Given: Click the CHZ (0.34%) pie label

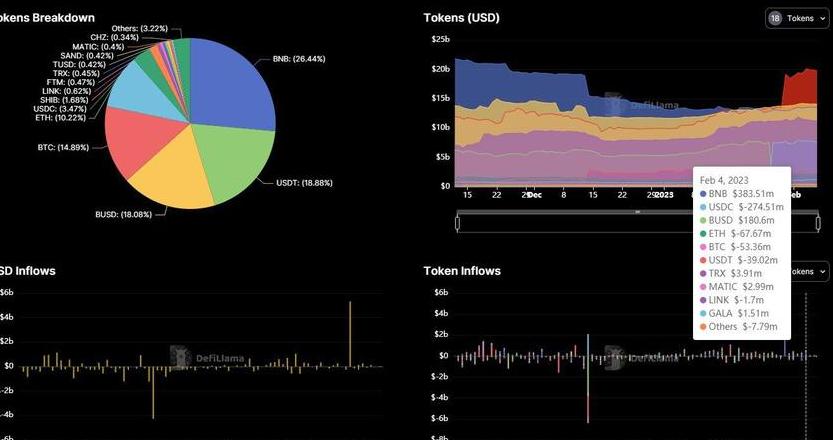Looking at the screenshot, I should click(x=114, y=37).
